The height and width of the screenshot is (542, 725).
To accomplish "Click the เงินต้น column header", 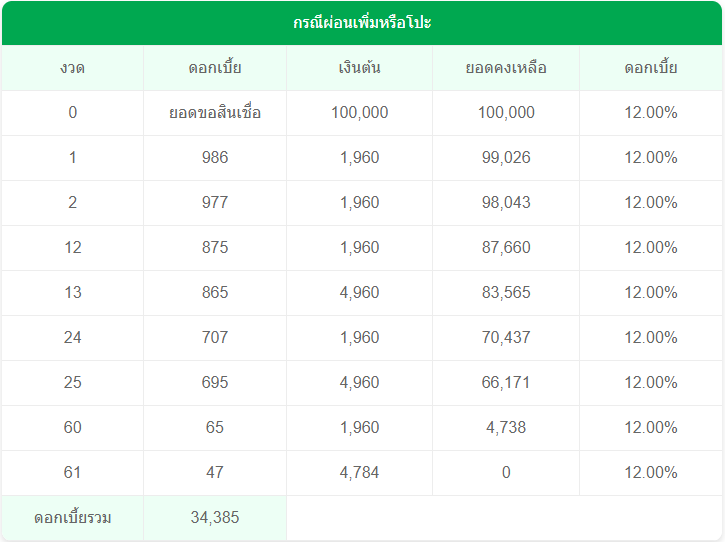I will [x=359, y=68].
